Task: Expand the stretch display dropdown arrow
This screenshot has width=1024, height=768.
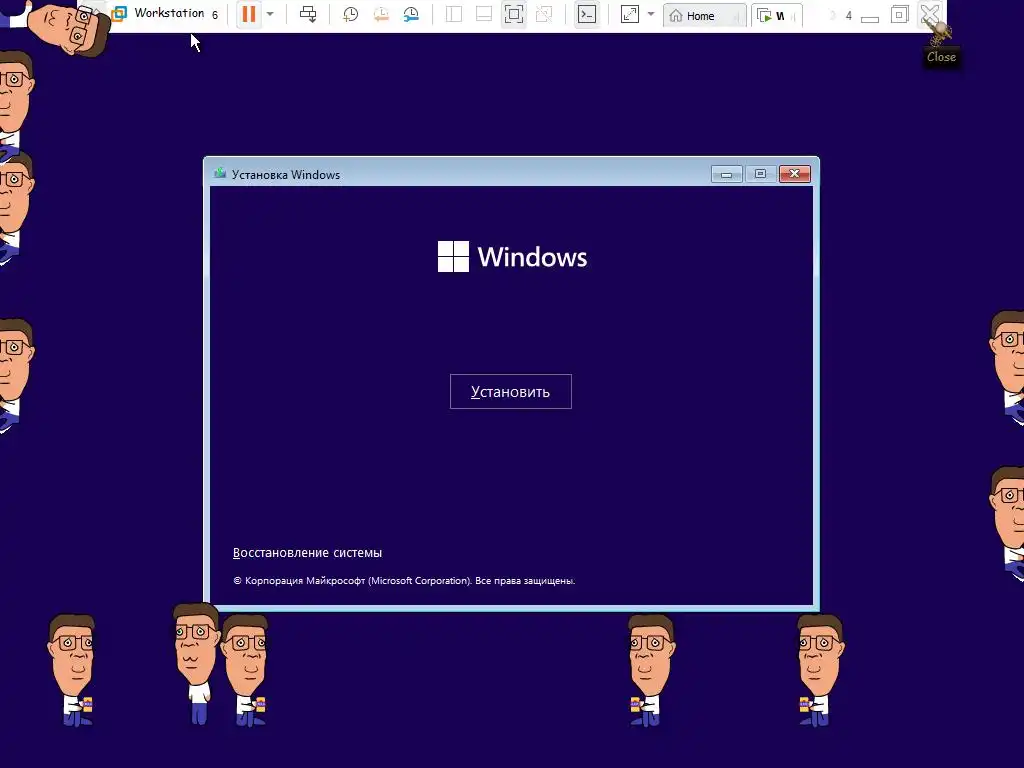Action: [x=650, y=14]
